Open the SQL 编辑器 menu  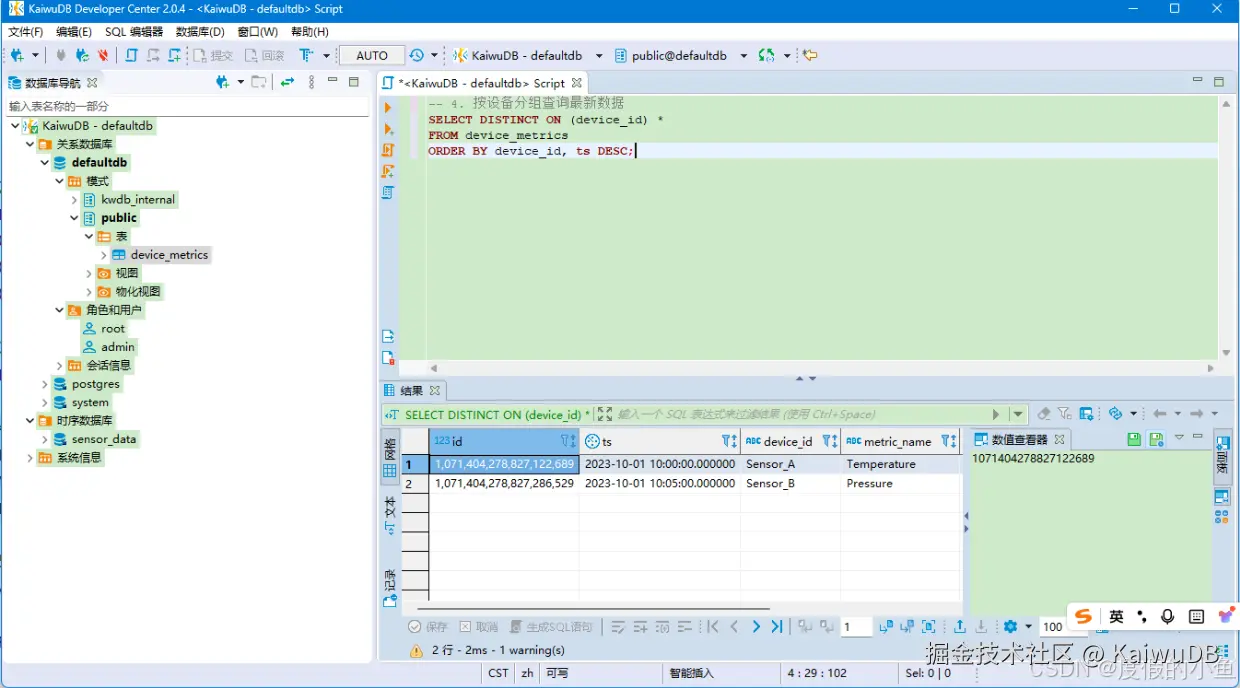point(134,32)
